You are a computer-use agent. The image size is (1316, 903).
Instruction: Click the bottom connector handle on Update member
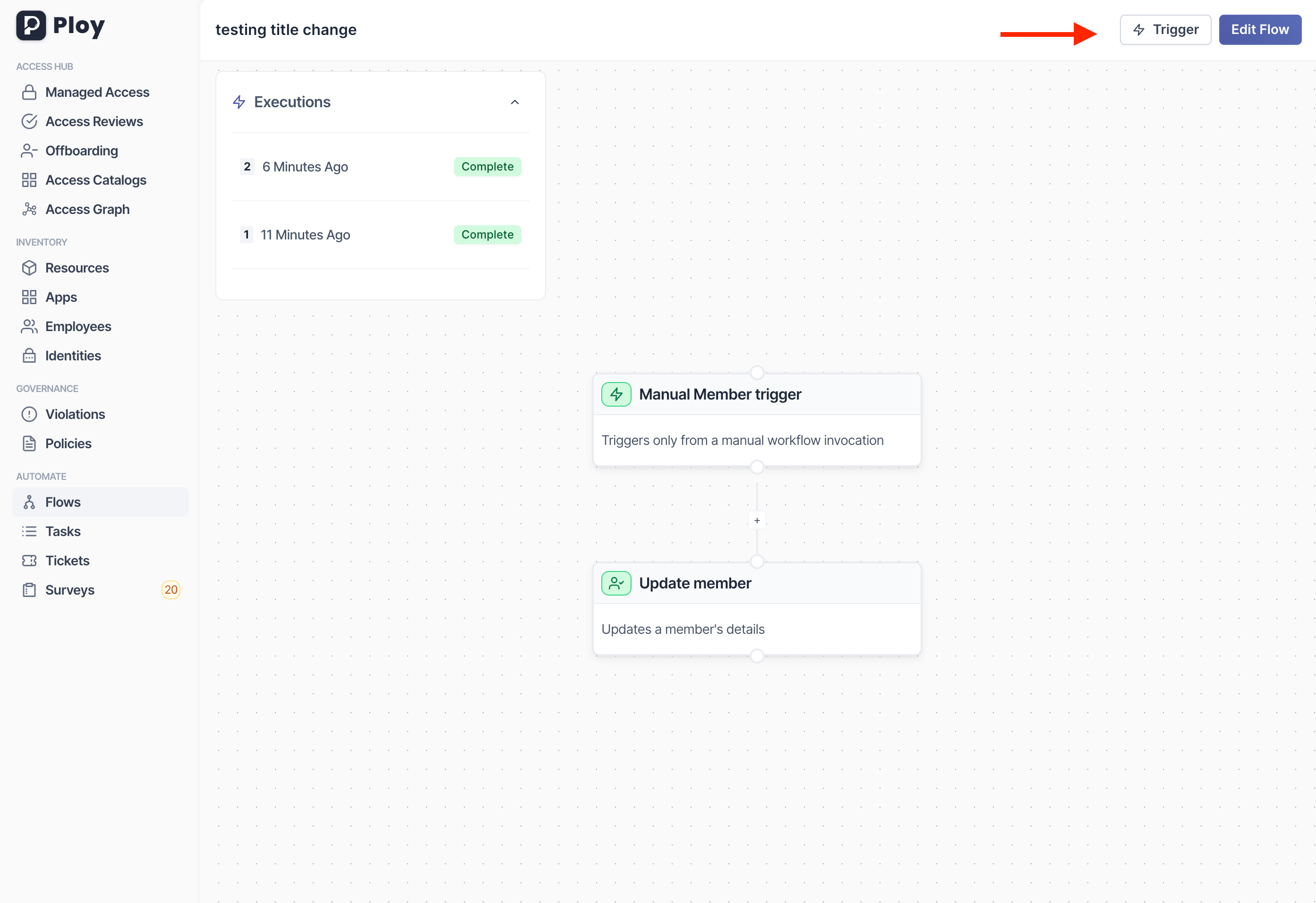[x=757, y=656]
